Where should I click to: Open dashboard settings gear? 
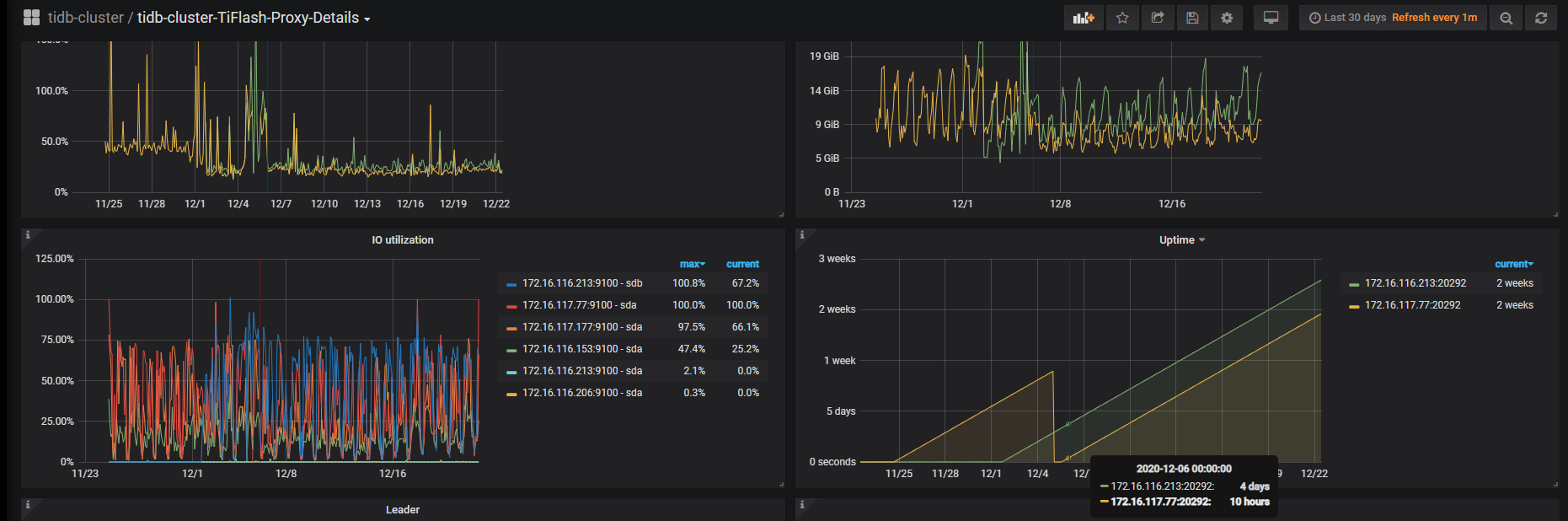(x=1227, y=18)
